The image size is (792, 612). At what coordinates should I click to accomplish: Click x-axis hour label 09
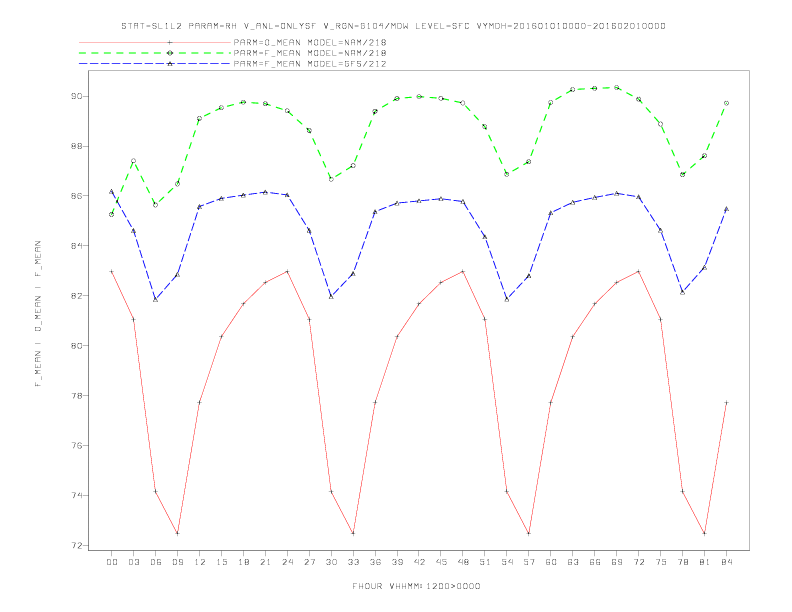177,562
